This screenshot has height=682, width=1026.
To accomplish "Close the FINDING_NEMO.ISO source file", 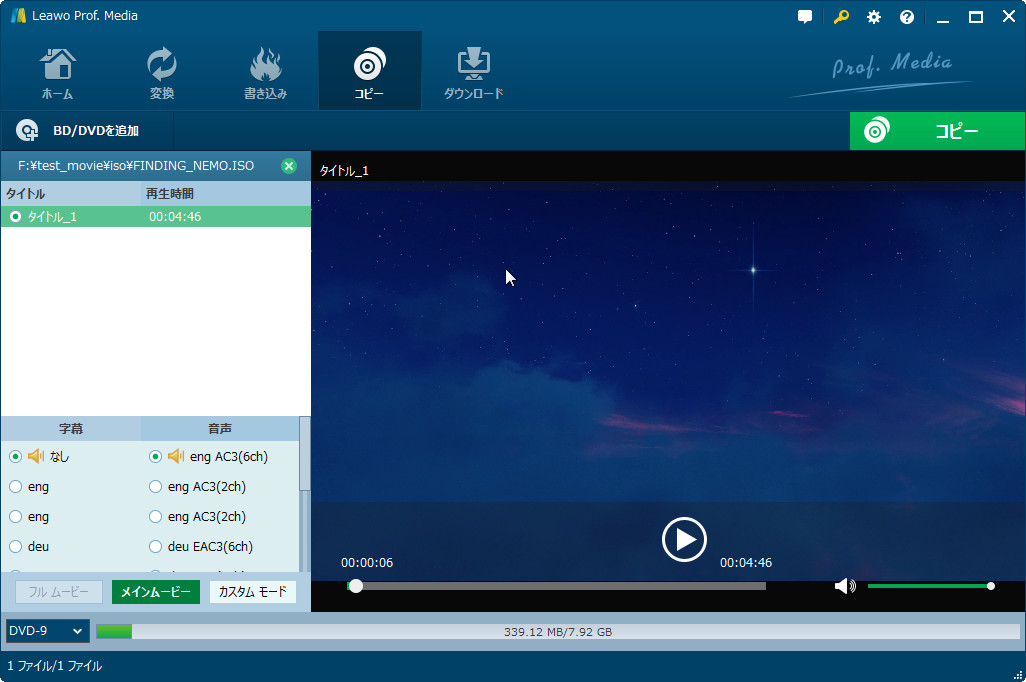I will [x=289, y=166].
